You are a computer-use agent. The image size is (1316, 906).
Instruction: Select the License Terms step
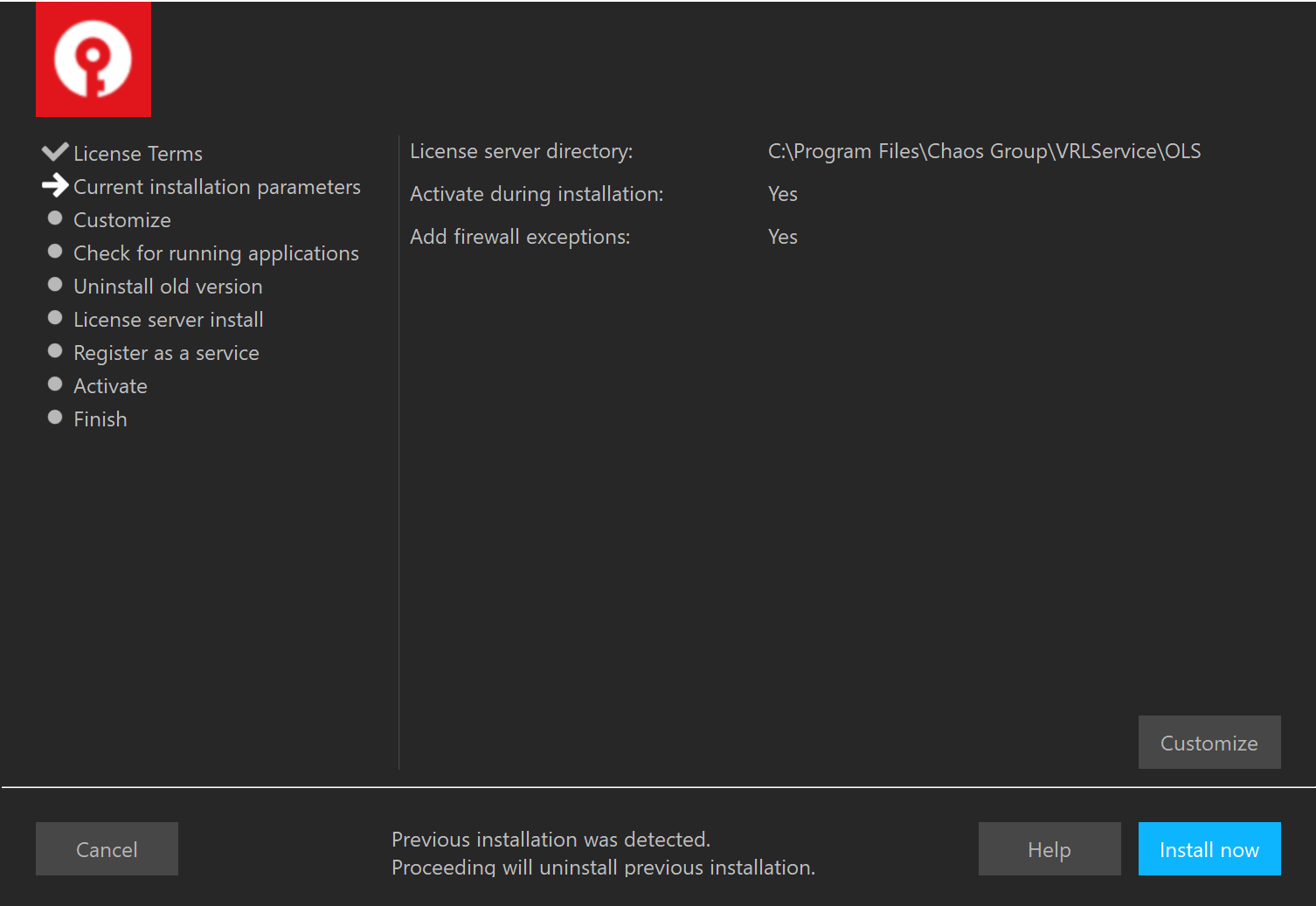pyautogui.click(x=138, y=153)
